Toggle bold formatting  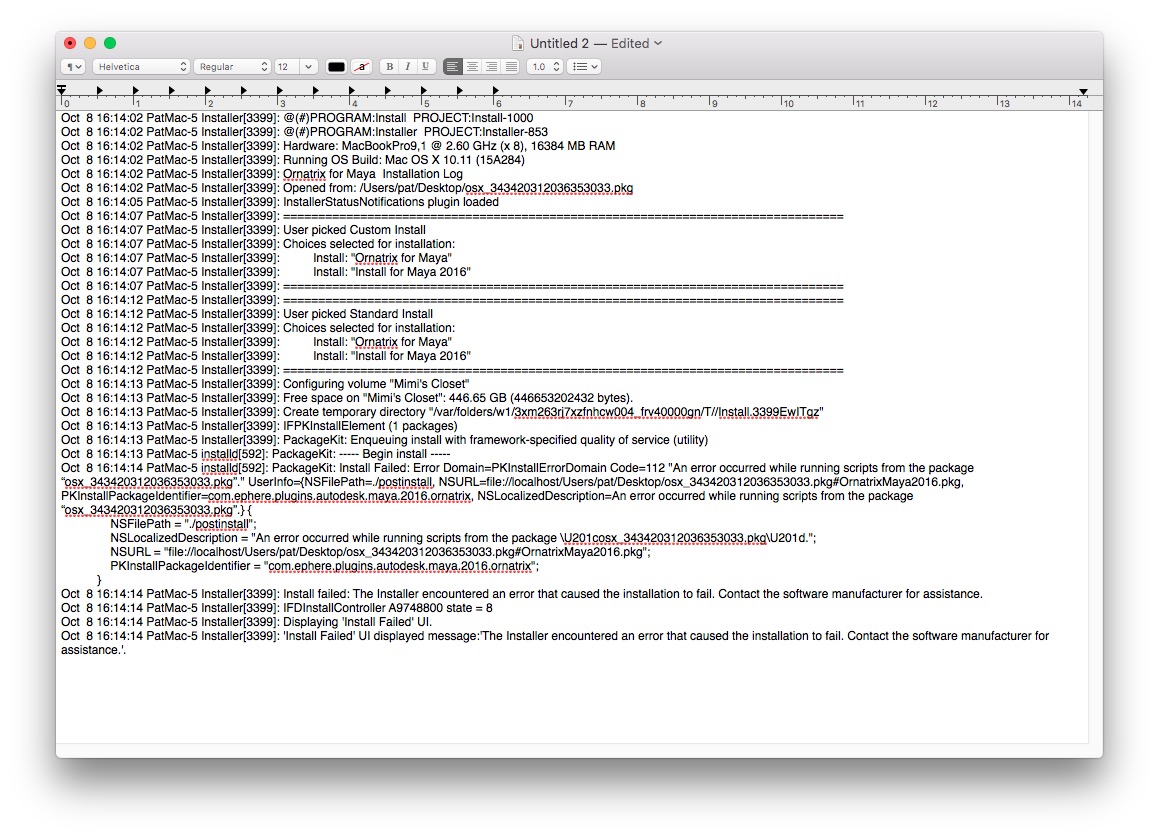(389, 67)
